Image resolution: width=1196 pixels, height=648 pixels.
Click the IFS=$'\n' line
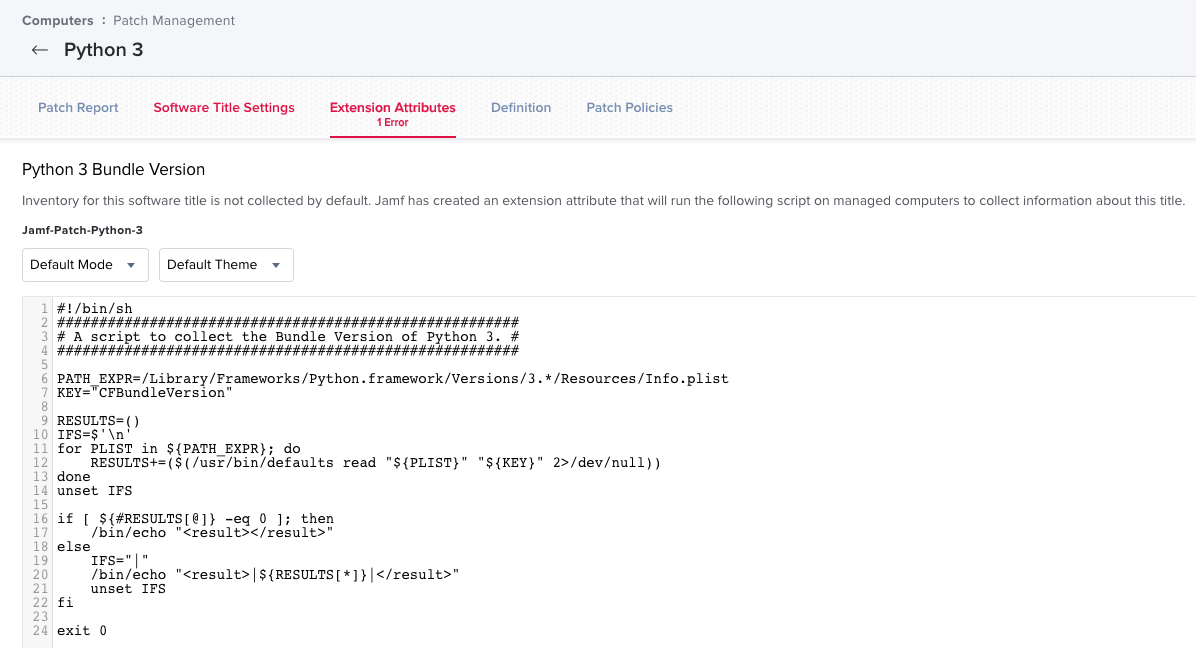[x=95, y=435]
